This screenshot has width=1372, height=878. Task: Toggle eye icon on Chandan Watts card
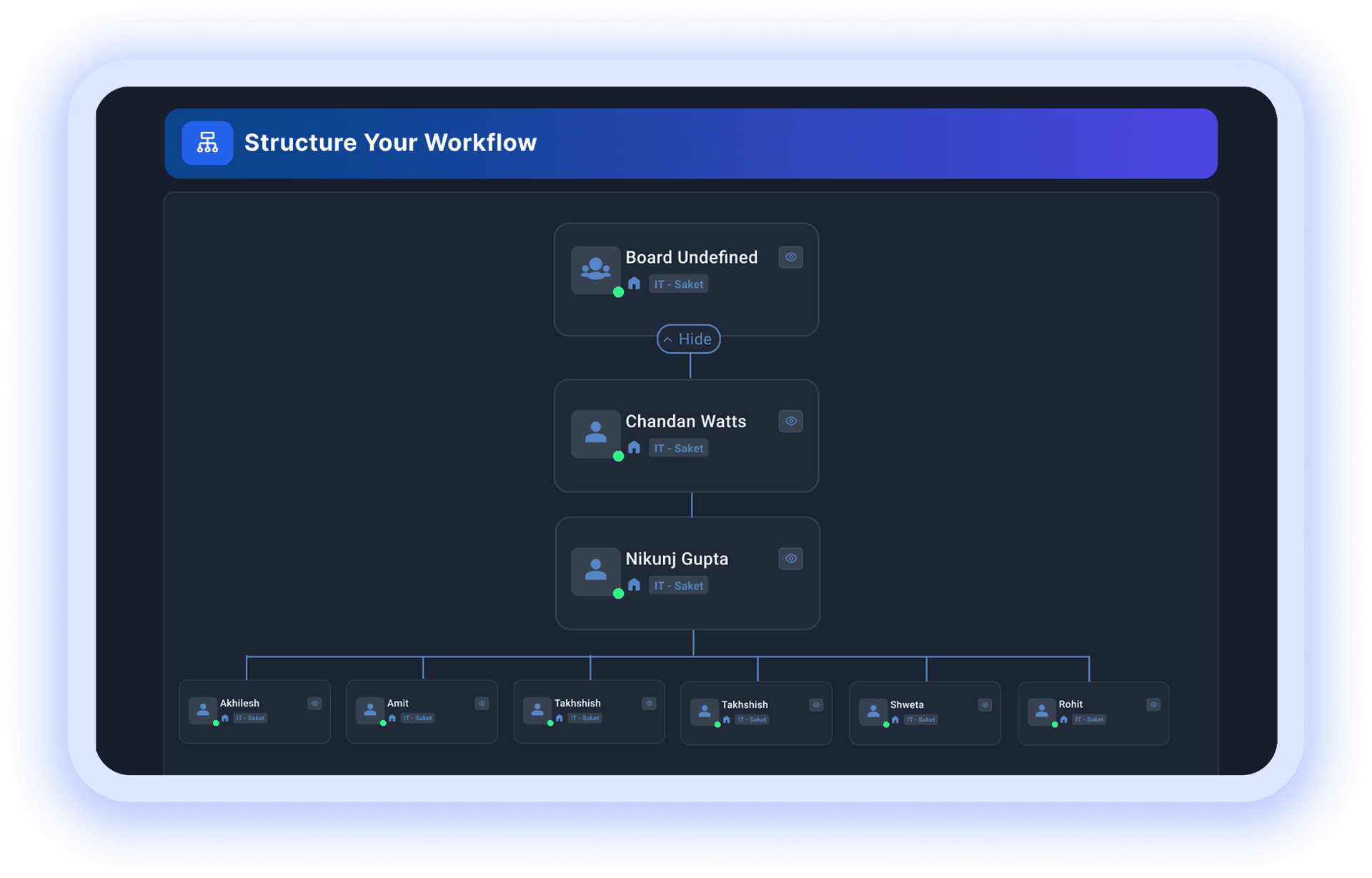(x=790, y=421)
